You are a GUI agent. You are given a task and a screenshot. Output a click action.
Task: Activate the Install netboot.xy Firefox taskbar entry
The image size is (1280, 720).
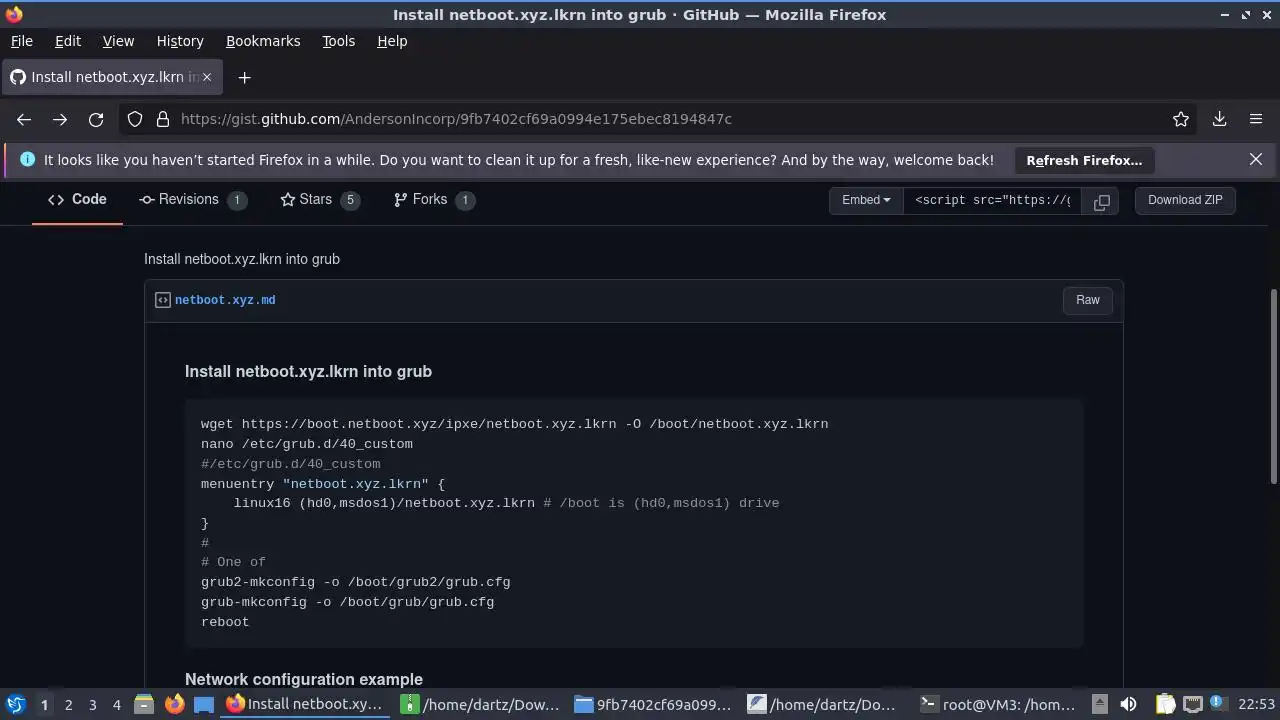click(307, 704)
